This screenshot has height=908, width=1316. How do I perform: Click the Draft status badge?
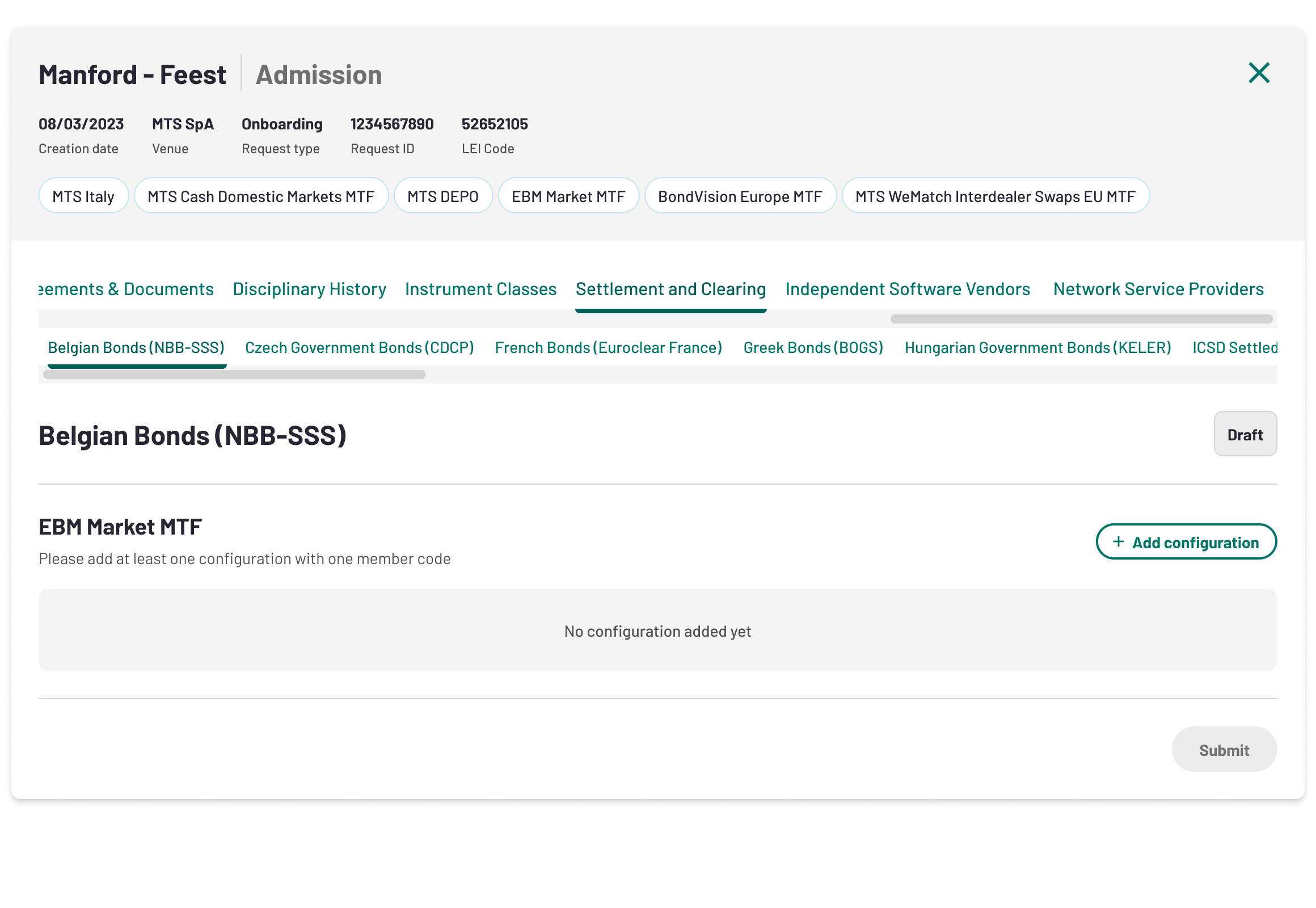(x=1246, y=434)
